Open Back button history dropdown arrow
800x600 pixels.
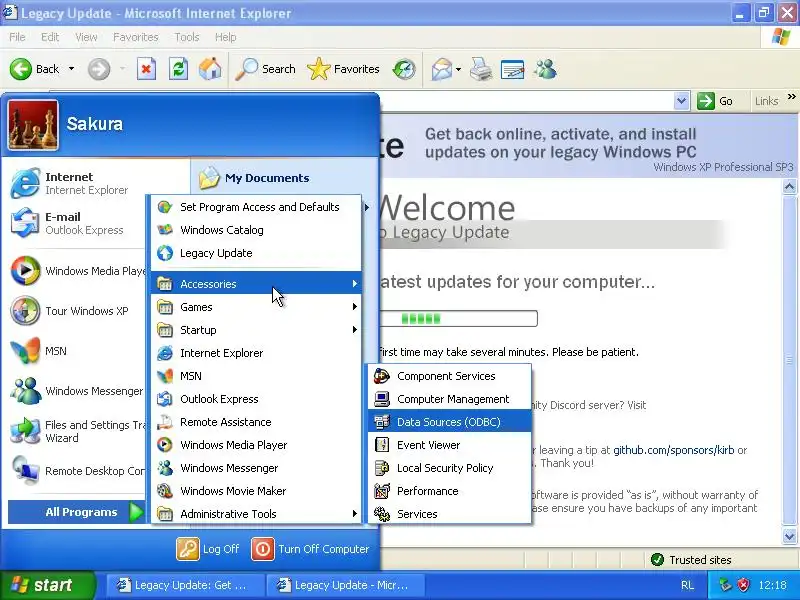point(71,69)
